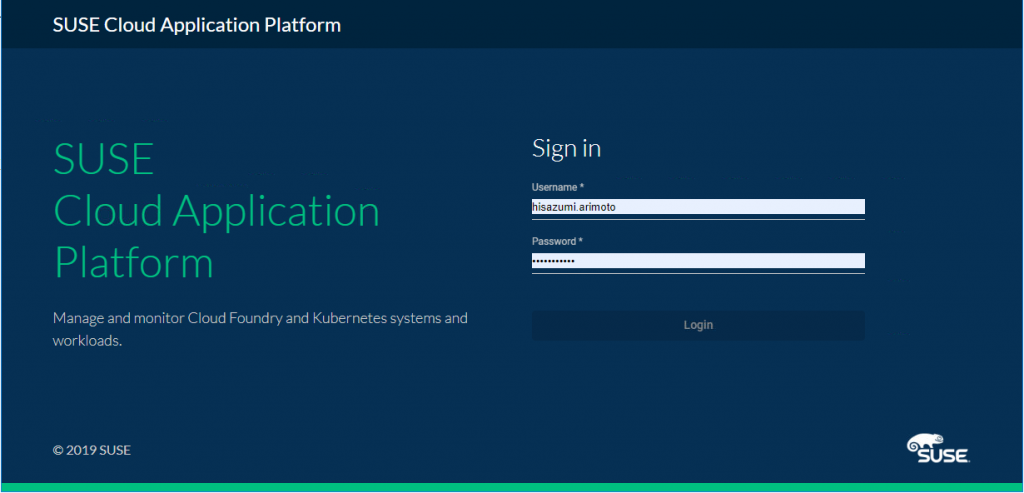The image size is (1024, 493).
Task: Click the '© 2019 SUSE' copyright text
Action: 92,450
